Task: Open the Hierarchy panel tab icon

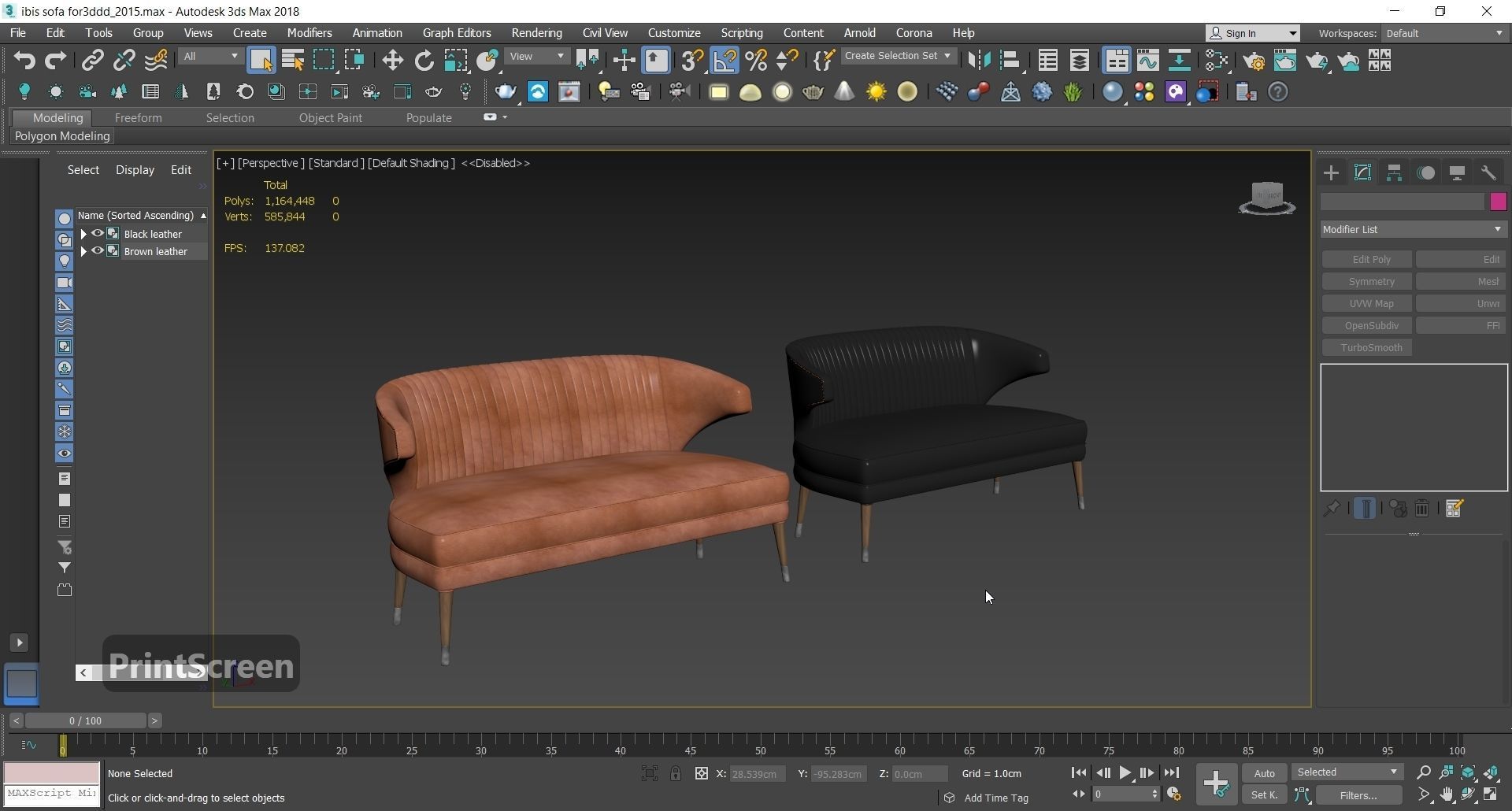Action: (1394, 173)
